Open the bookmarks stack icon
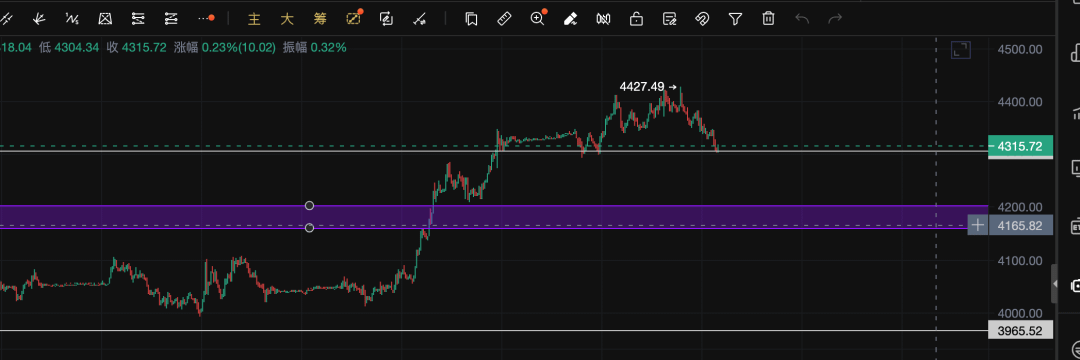Image resolution: width=1080 pixels, height=360 pixels. (x=471, y=19)
